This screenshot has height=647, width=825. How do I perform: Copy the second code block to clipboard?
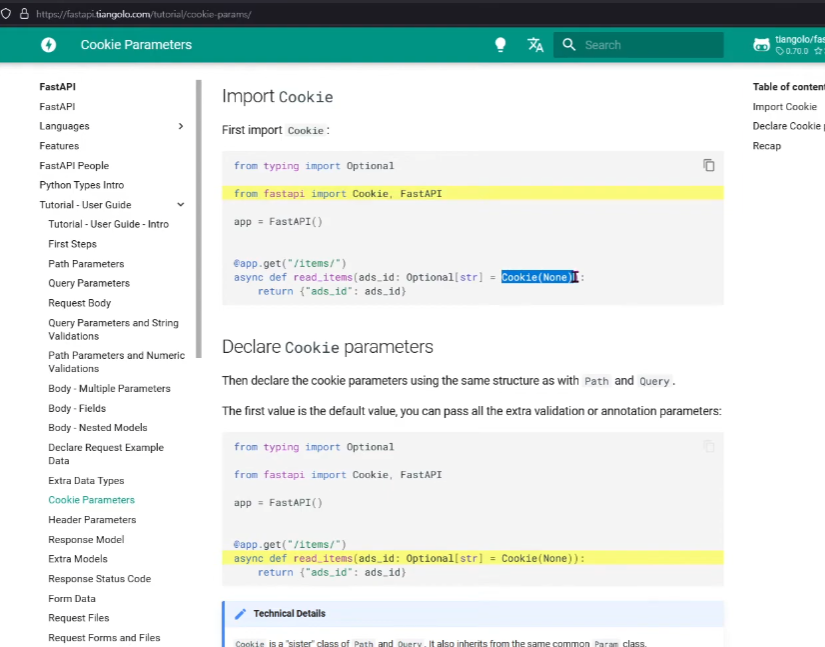coord(709,447)
